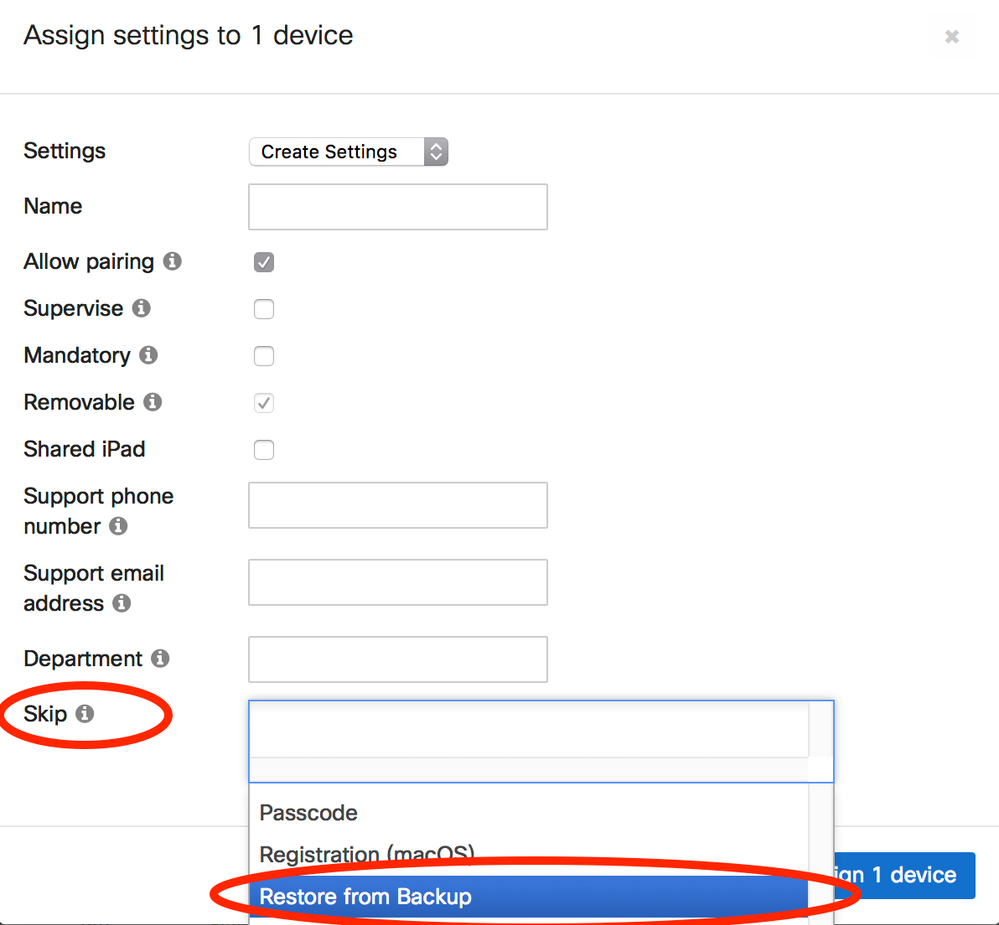Click info icon next to Mandatory

(148, 355)
